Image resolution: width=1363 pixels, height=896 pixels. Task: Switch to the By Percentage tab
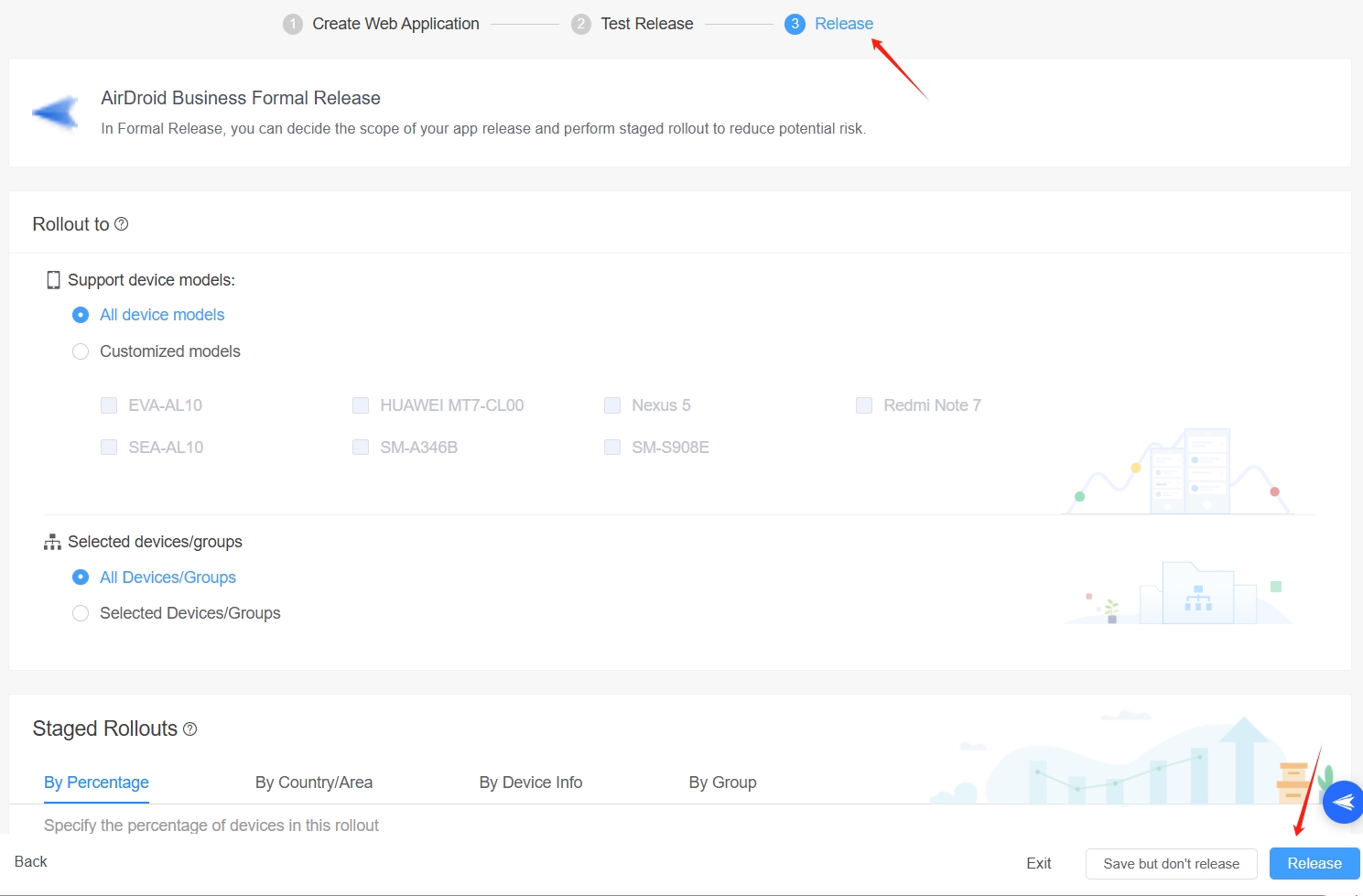(96, 783)
